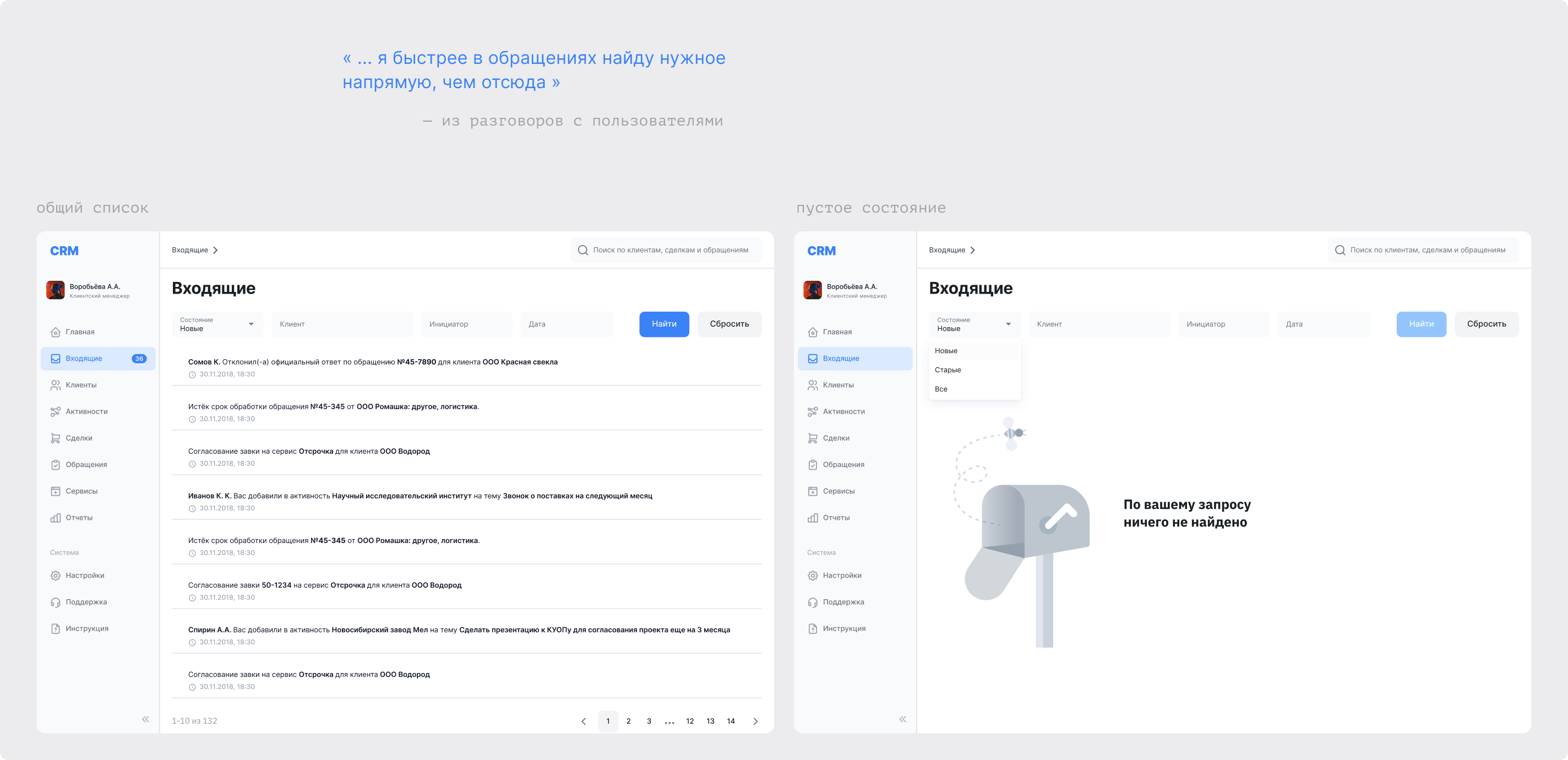Click Поддержка headset icon in left sidebar

coord(56,602)
